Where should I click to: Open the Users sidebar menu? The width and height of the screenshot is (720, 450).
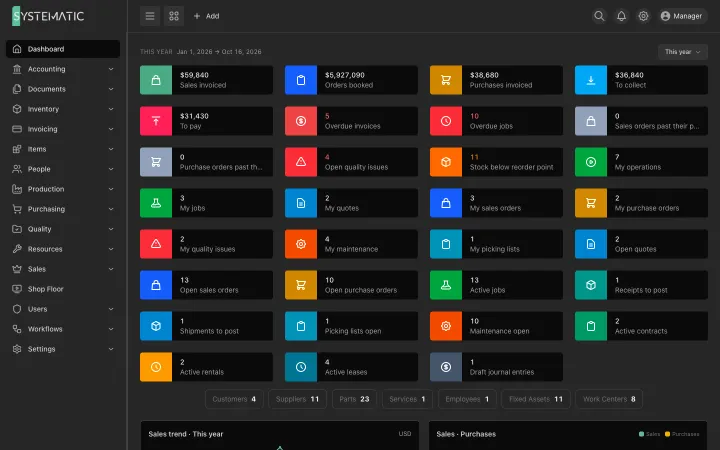click(63, 309)
